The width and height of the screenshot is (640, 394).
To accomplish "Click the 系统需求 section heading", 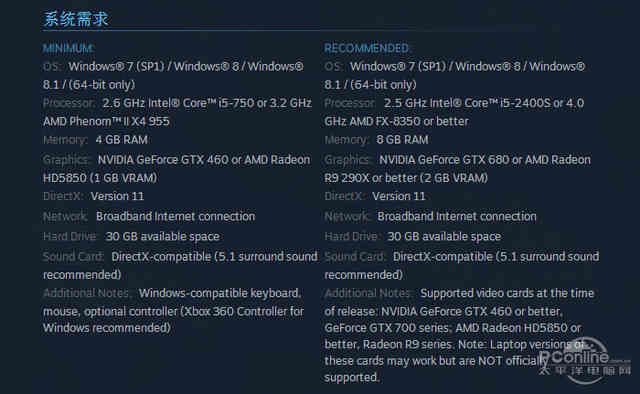I will point(76,19).
